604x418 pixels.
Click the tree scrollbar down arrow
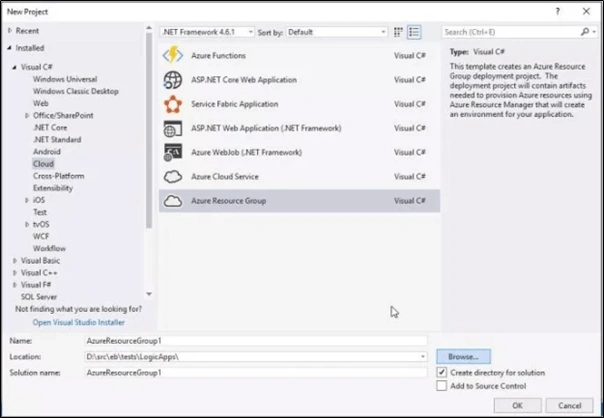[149, 294]
